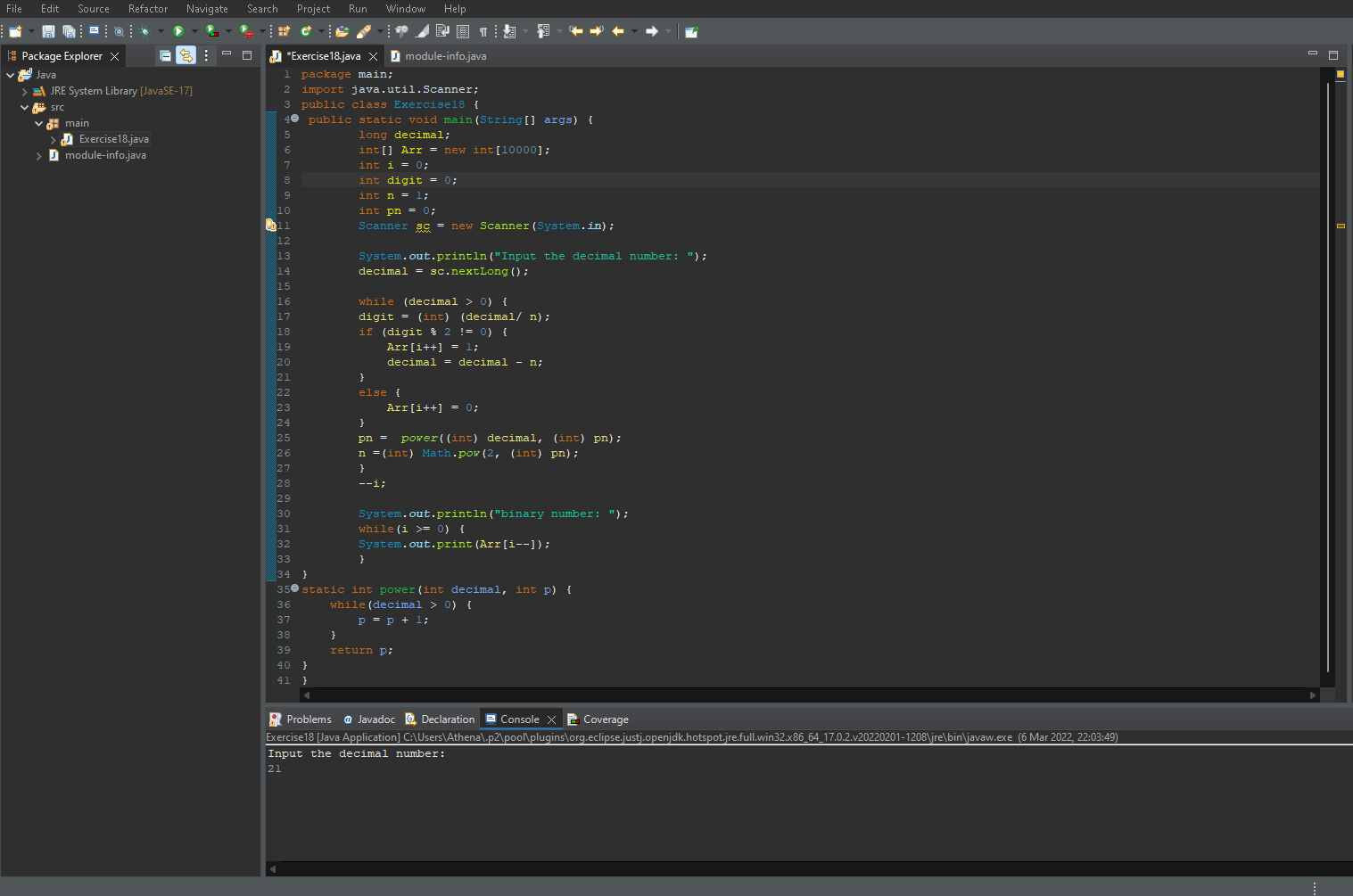Toggle Link with Editor in Package Explorer

pos(186,55)
